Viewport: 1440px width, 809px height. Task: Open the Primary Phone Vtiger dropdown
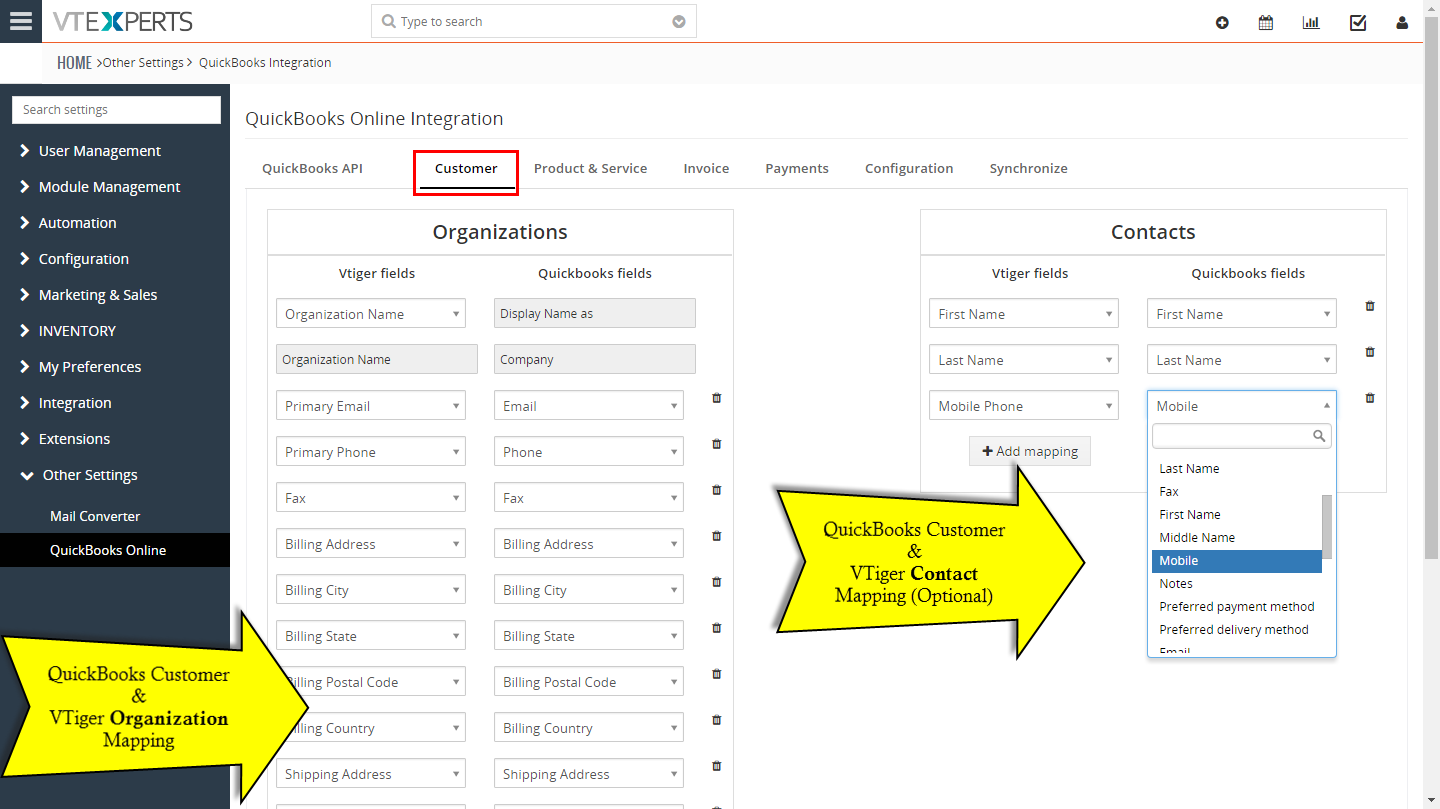pos(371,451)
